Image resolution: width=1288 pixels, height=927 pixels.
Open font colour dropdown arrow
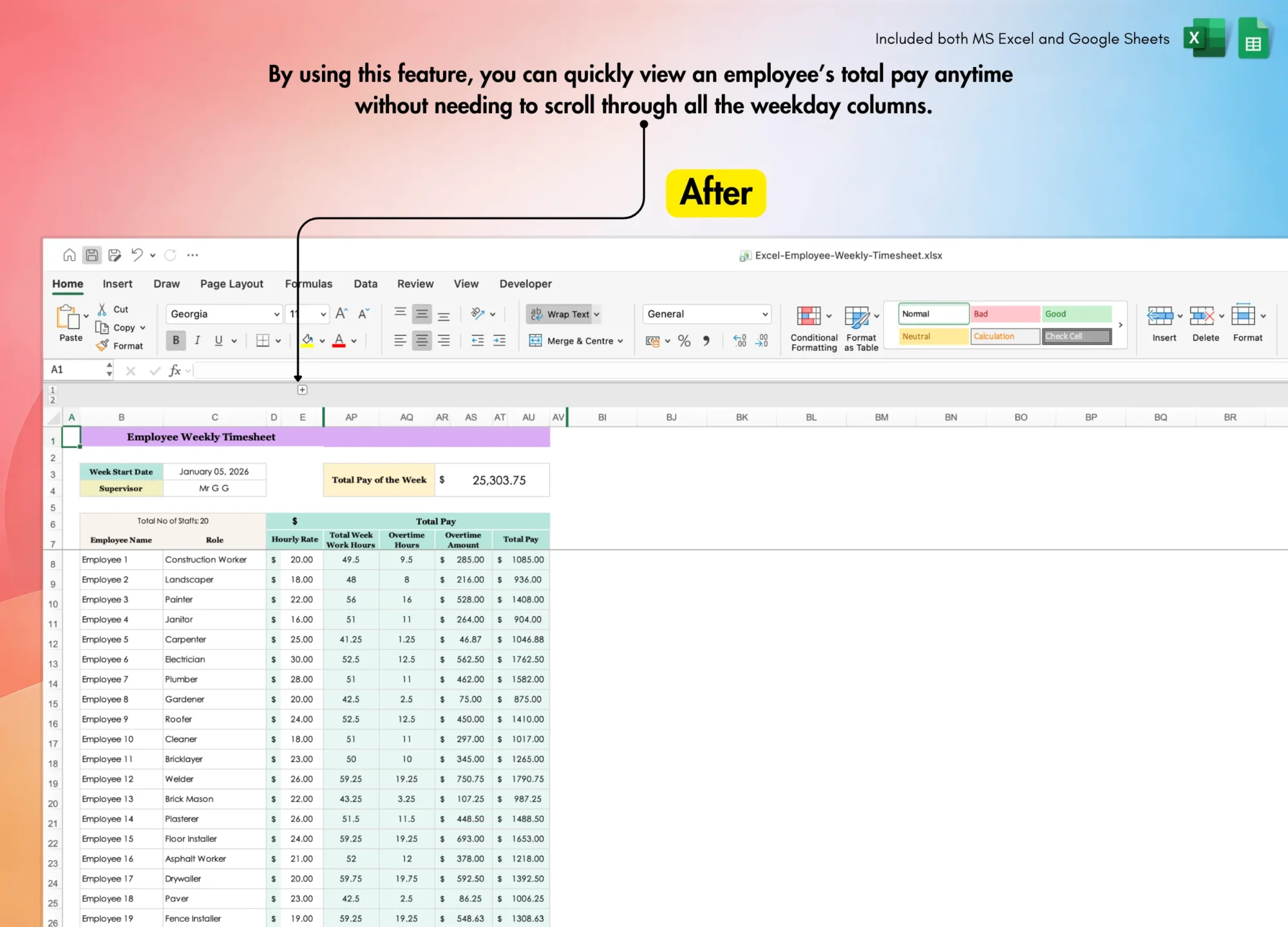[354, 341]
